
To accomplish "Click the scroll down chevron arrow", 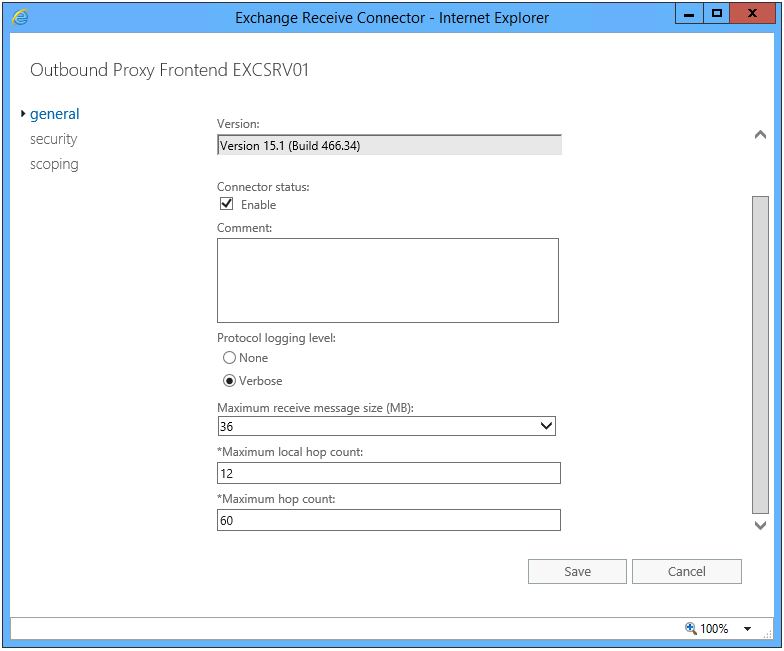I will click(760, 525).
